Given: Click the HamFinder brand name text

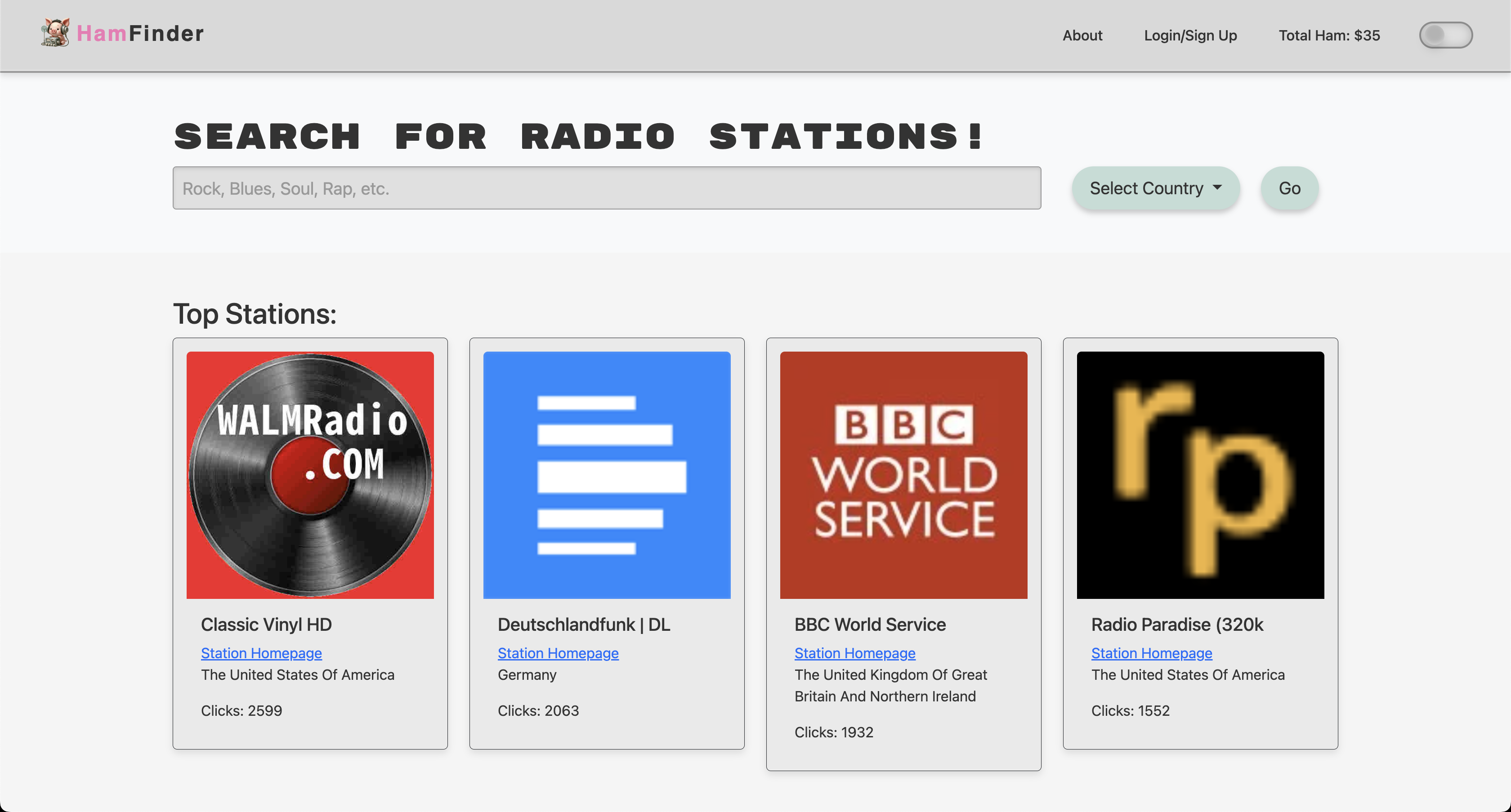Looking at the screenshot, I should pyautogui.click(x=140, y=33).
